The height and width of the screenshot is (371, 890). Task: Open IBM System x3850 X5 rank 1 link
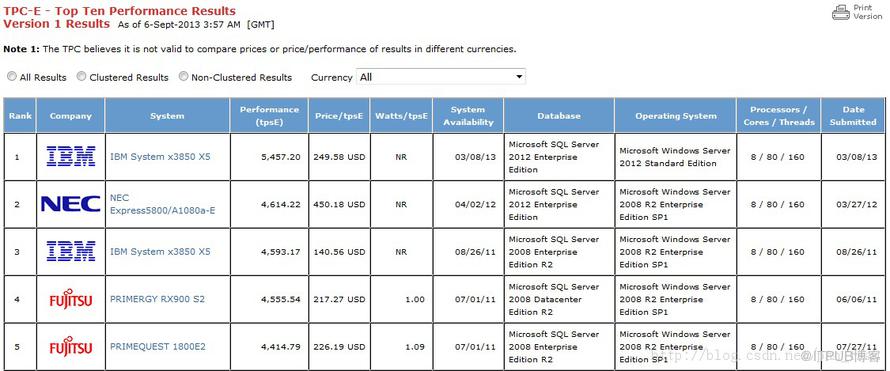click(160, 157)
